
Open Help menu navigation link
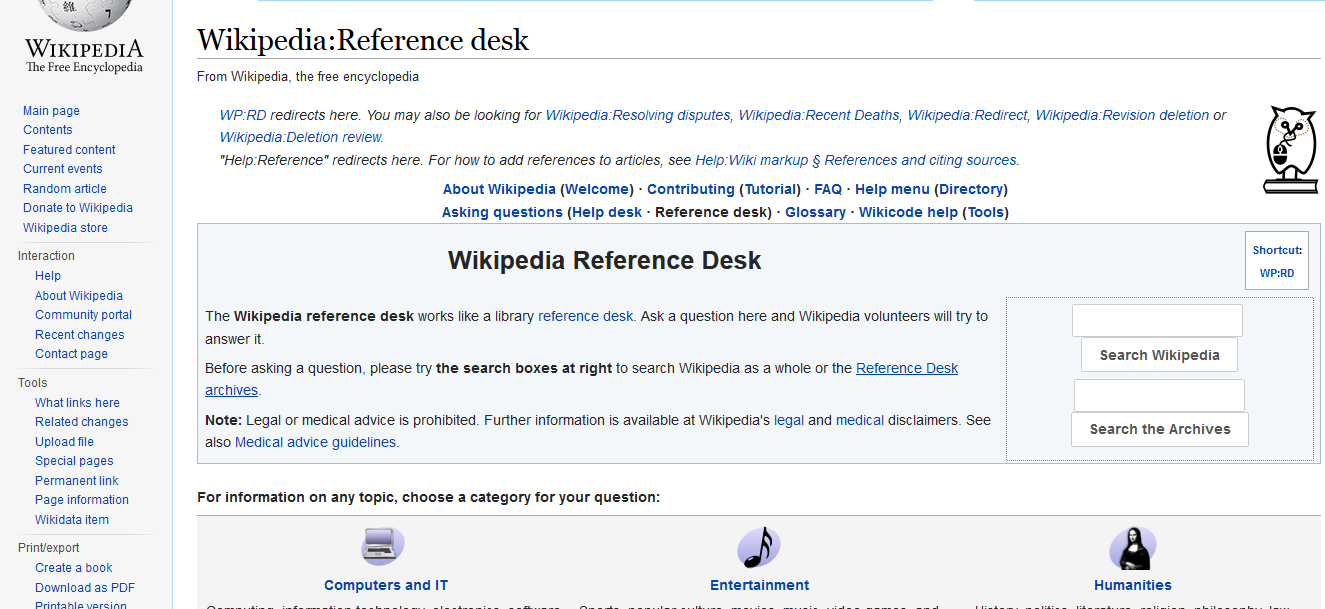point(892,189)
